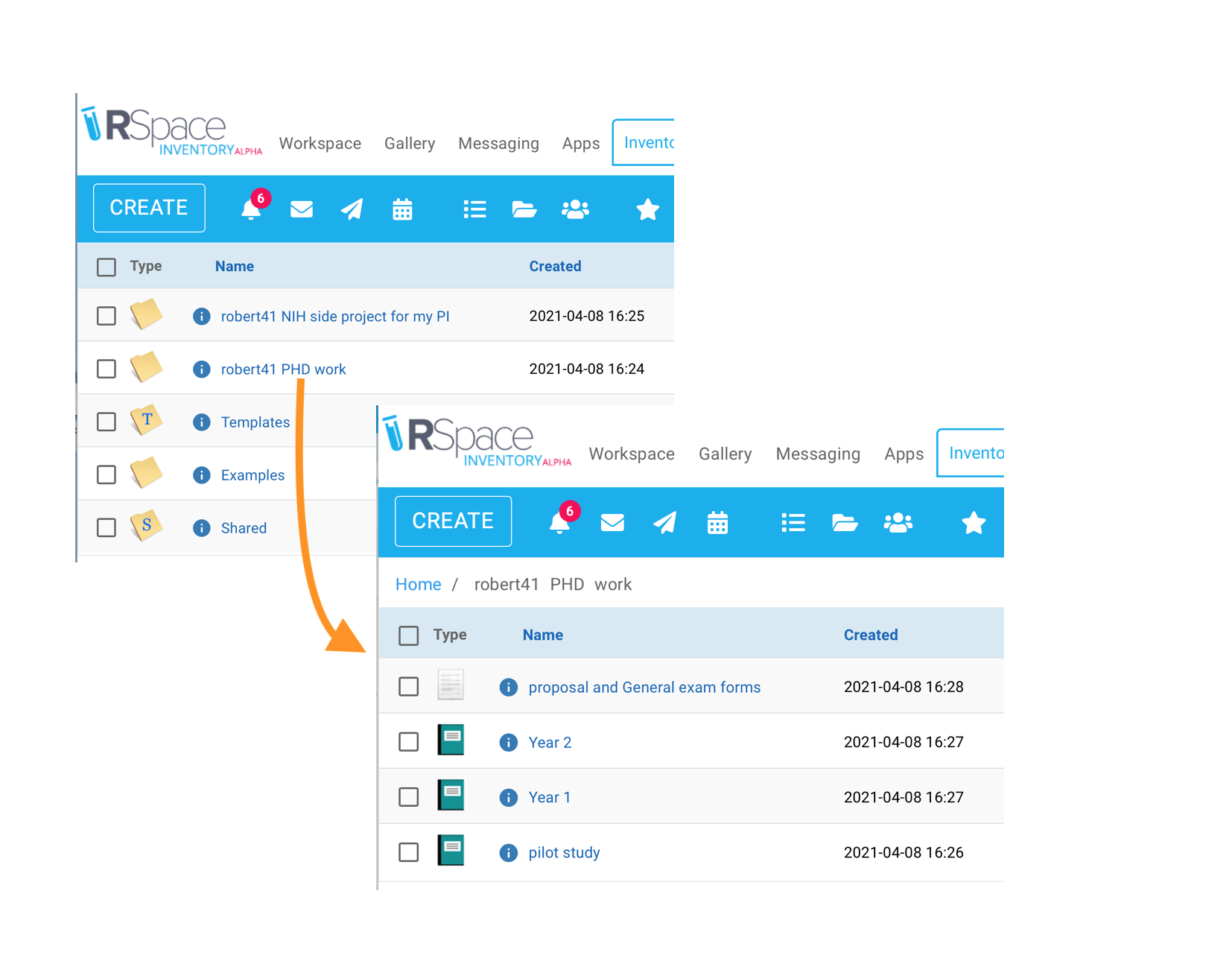This screenshot has width=1232, height=961.
Task: Click open folder icon in front window
Action: click(845, 522)
